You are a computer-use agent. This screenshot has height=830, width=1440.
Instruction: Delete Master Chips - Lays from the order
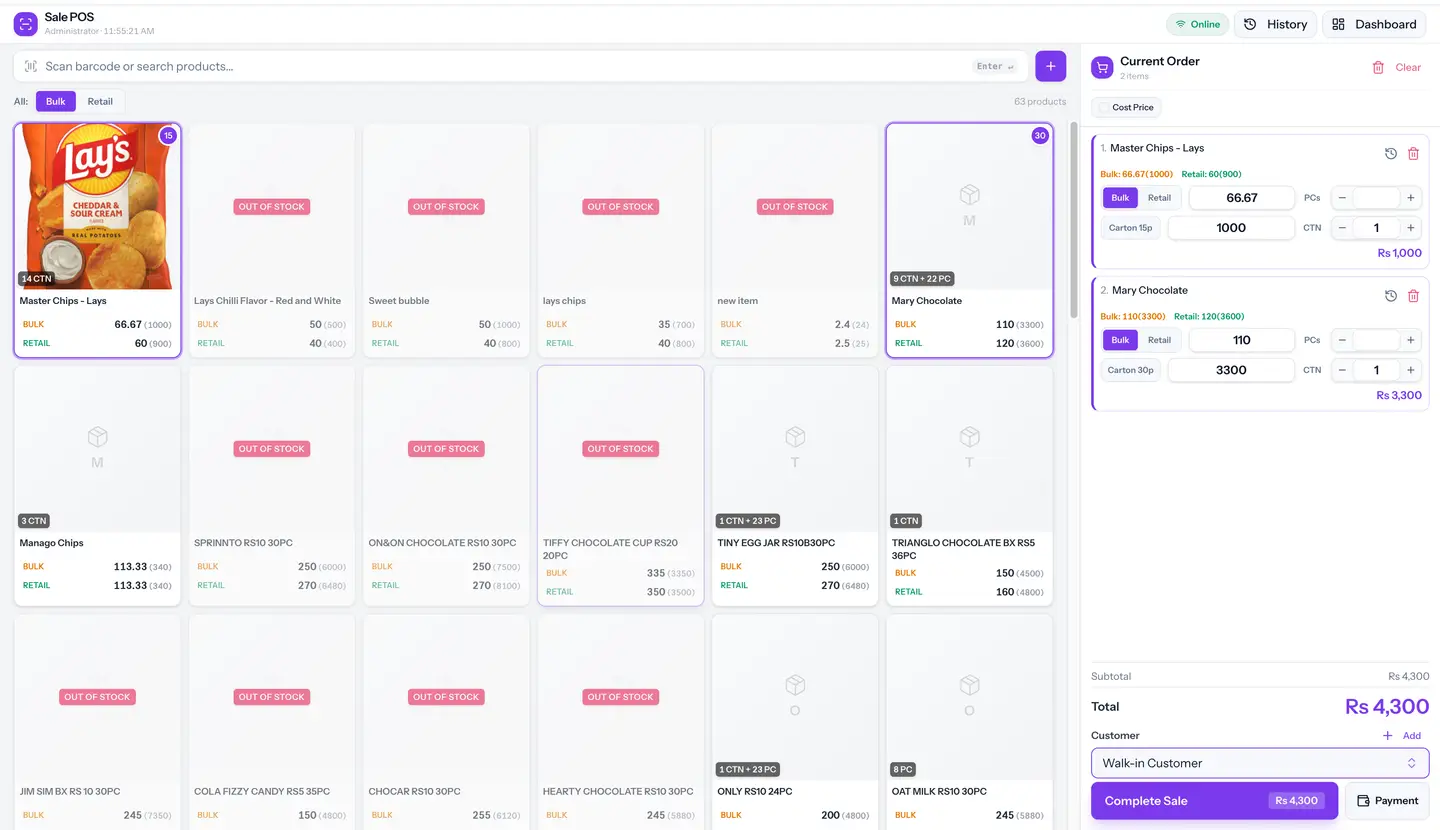click(x=1413, y=153)
